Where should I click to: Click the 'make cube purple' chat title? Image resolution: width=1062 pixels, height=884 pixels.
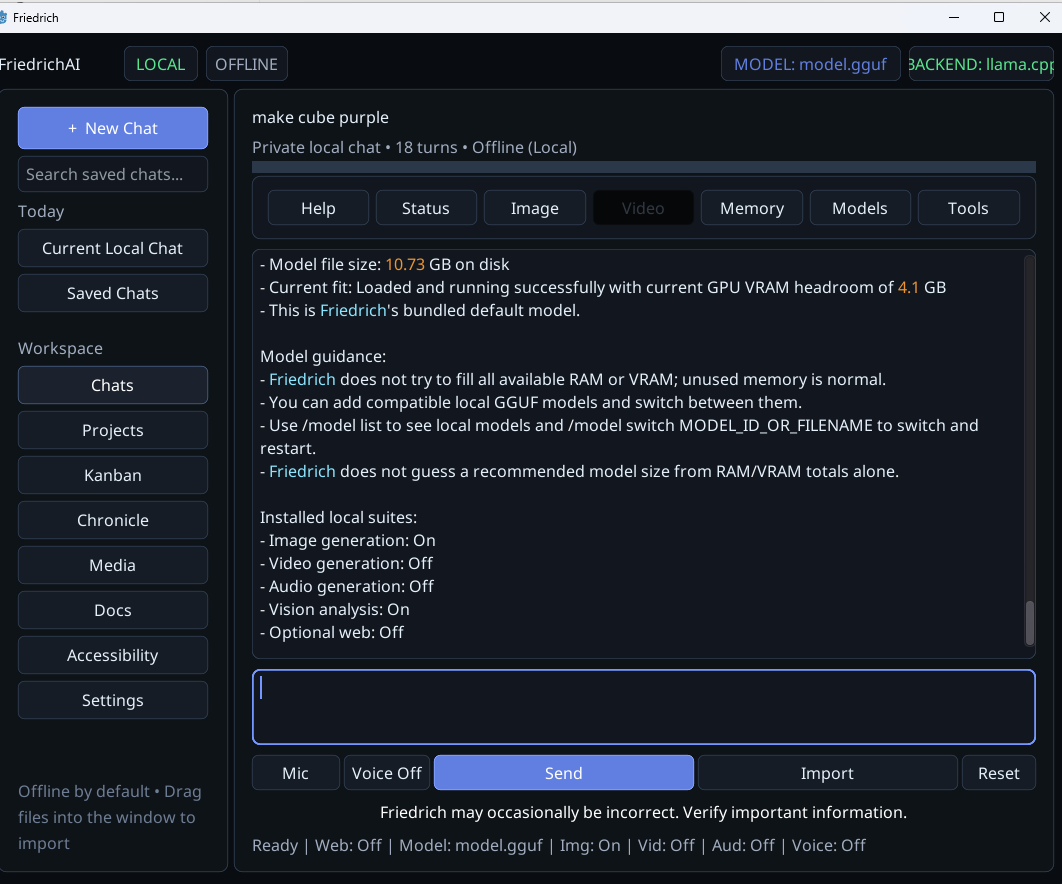coord(320,117)
